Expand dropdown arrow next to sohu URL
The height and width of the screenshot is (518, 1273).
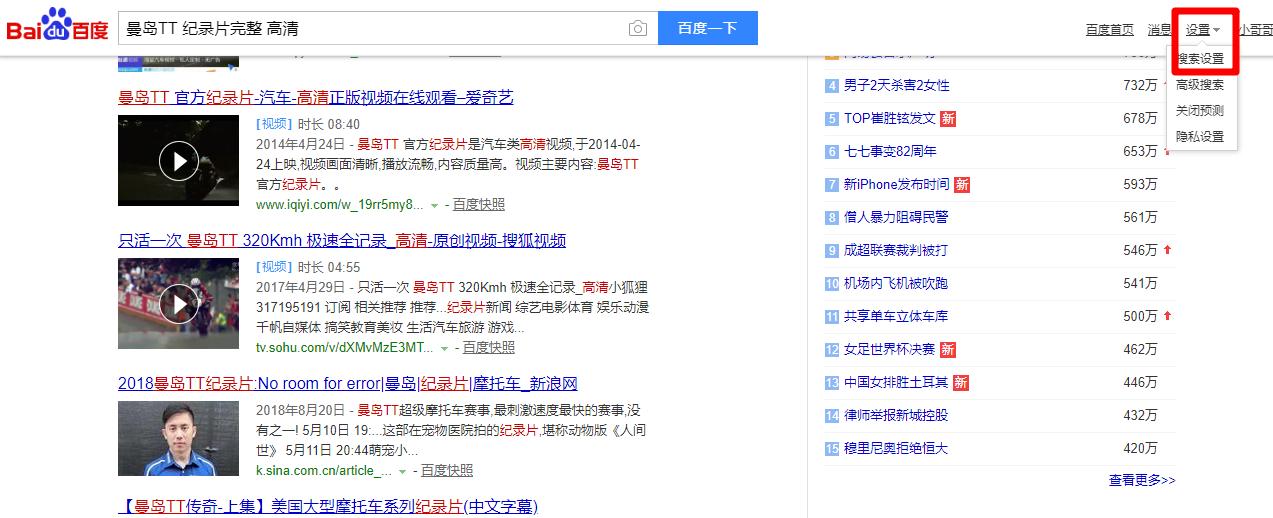[x=445, y=348]
